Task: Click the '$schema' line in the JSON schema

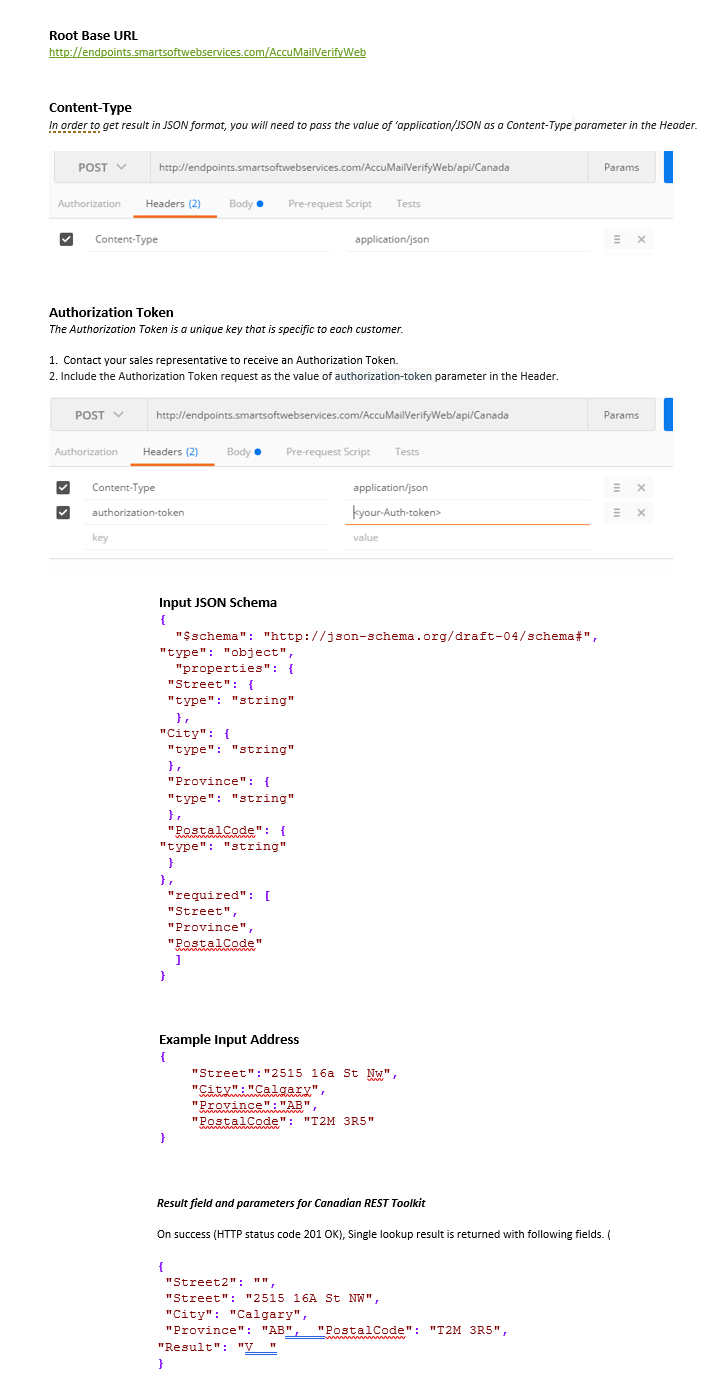Action: [386, 636]
